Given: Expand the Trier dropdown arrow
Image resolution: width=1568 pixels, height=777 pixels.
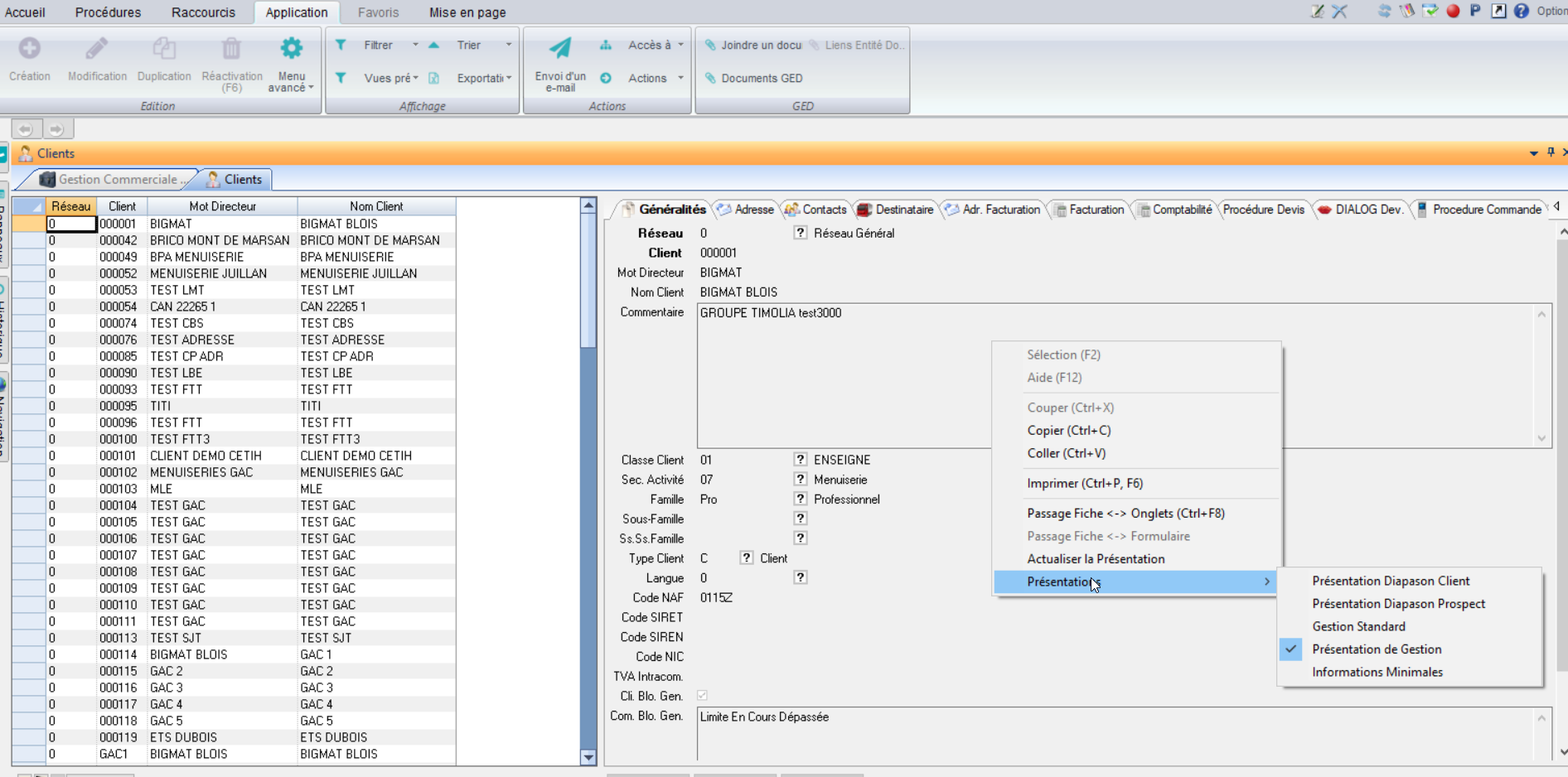Looking at the screenshot, I should (508, 45).
